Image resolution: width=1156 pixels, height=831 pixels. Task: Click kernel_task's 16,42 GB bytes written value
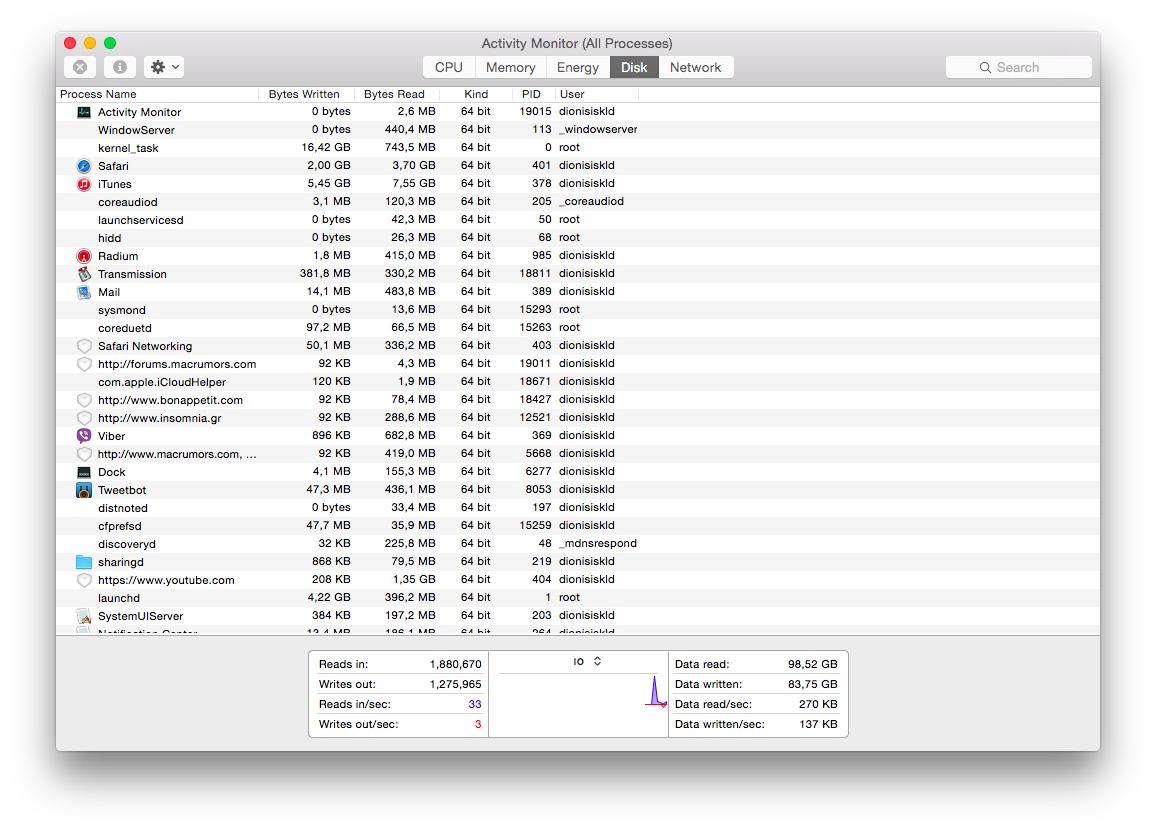pos(326,147)
